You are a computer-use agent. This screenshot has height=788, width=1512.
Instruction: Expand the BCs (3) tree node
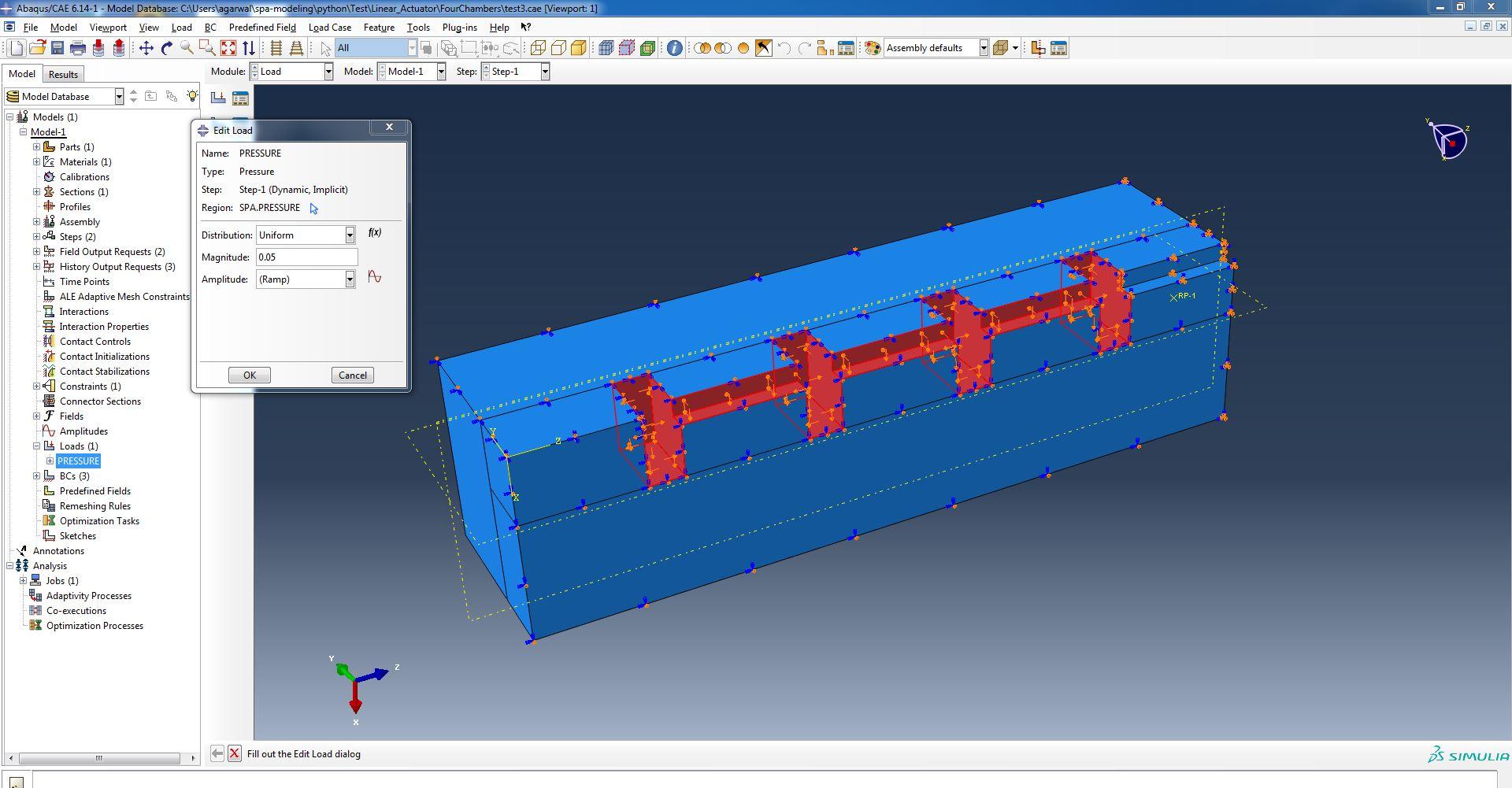click(x=36, y=476)
